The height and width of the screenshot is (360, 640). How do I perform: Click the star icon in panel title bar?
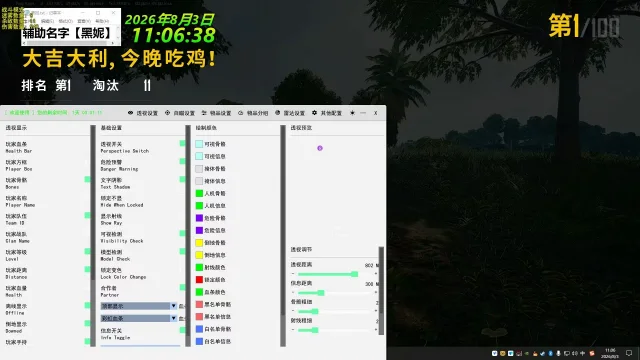(352, 113)
